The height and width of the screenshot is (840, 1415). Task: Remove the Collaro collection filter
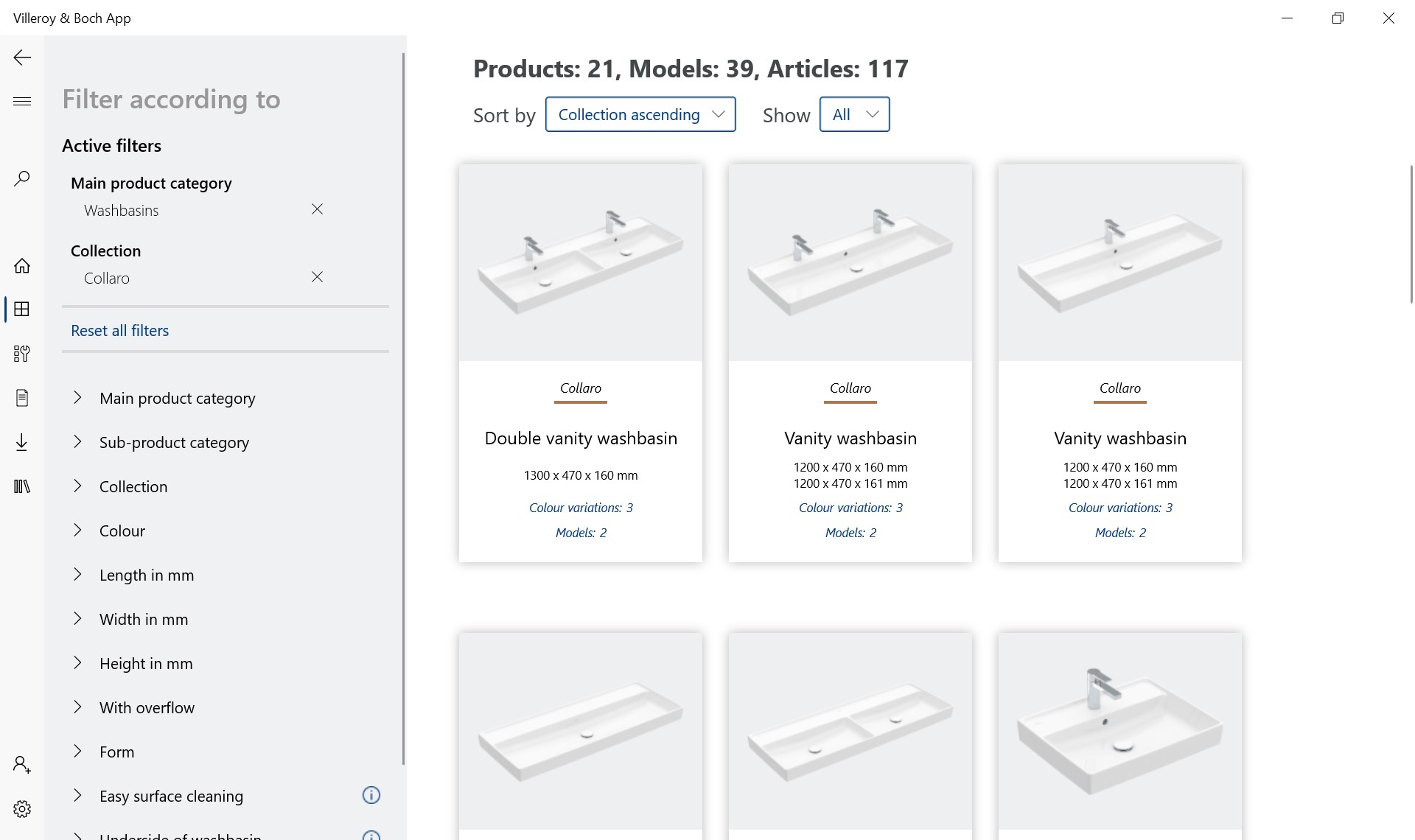click(317, 277)
